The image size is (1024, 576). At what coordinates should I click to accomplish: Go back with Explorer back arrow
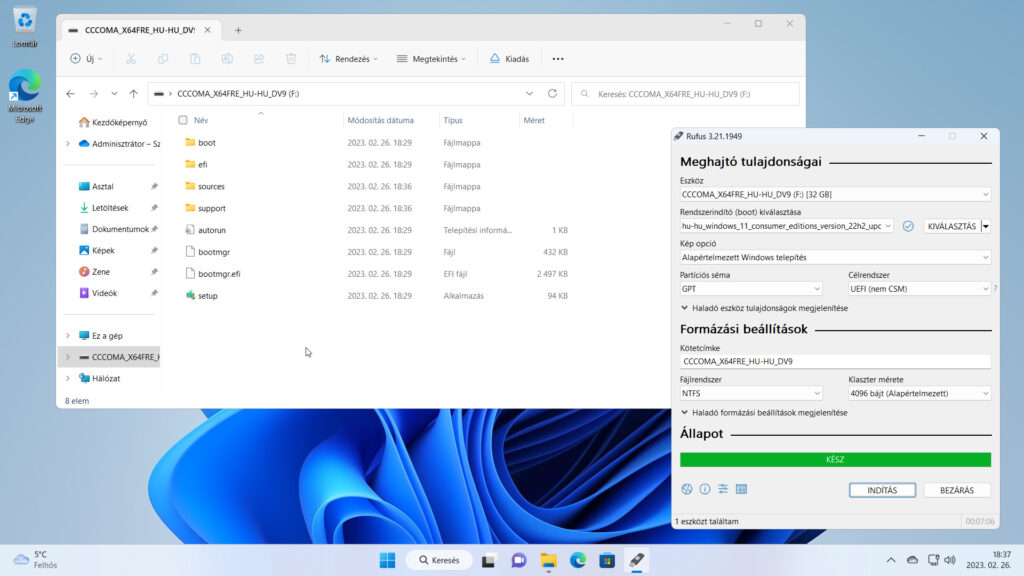pyautogui.click(x=71, y=94)
